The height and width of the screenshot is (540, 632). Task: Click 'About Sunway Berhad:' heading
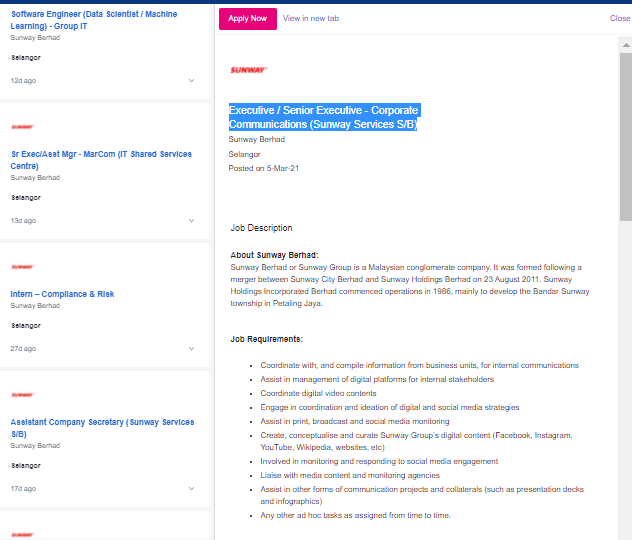[274, 255]
